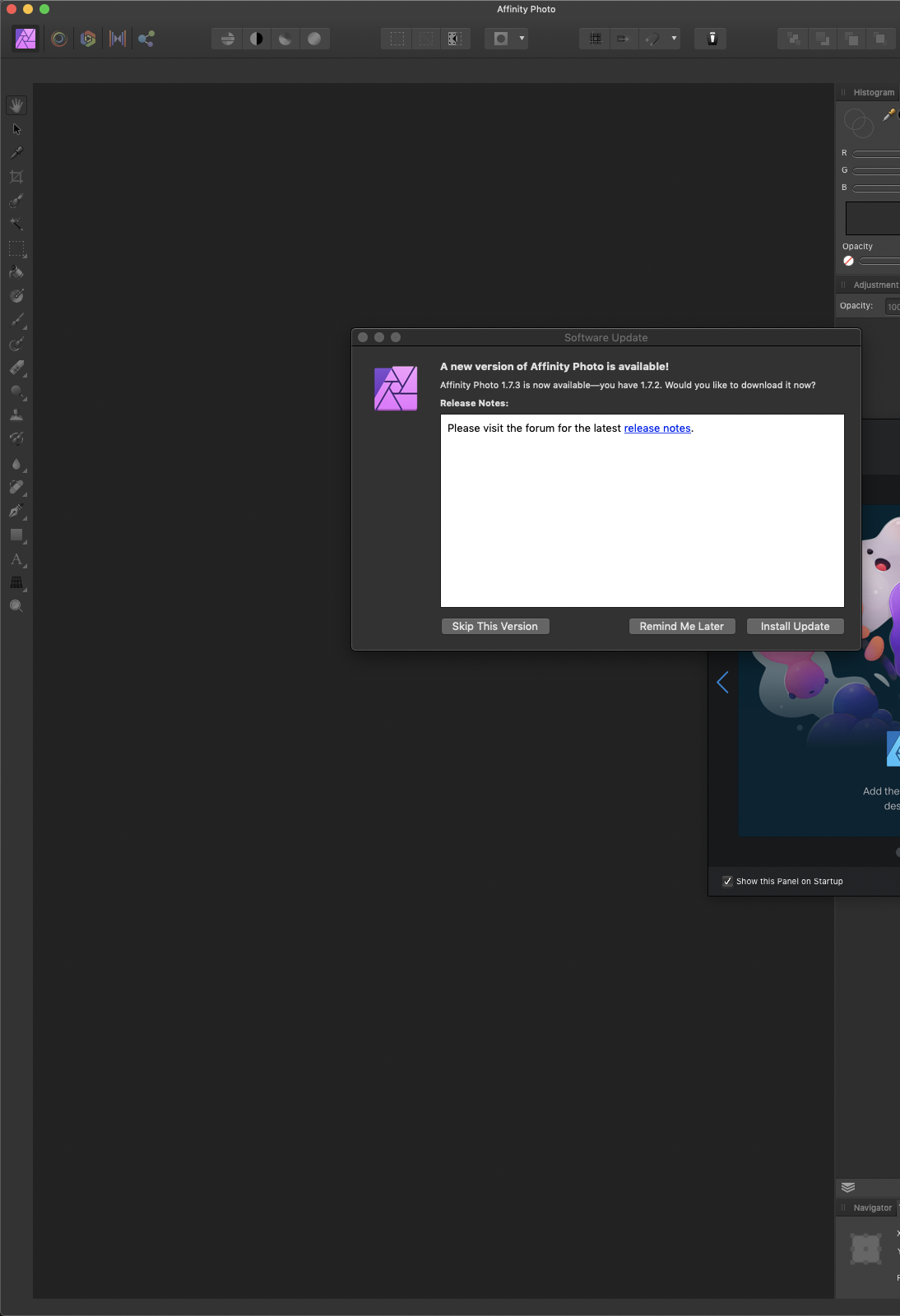Select the Flood Fill bucket tool
This screenshot has height=1316, width=900.
[x=16, y=272]
